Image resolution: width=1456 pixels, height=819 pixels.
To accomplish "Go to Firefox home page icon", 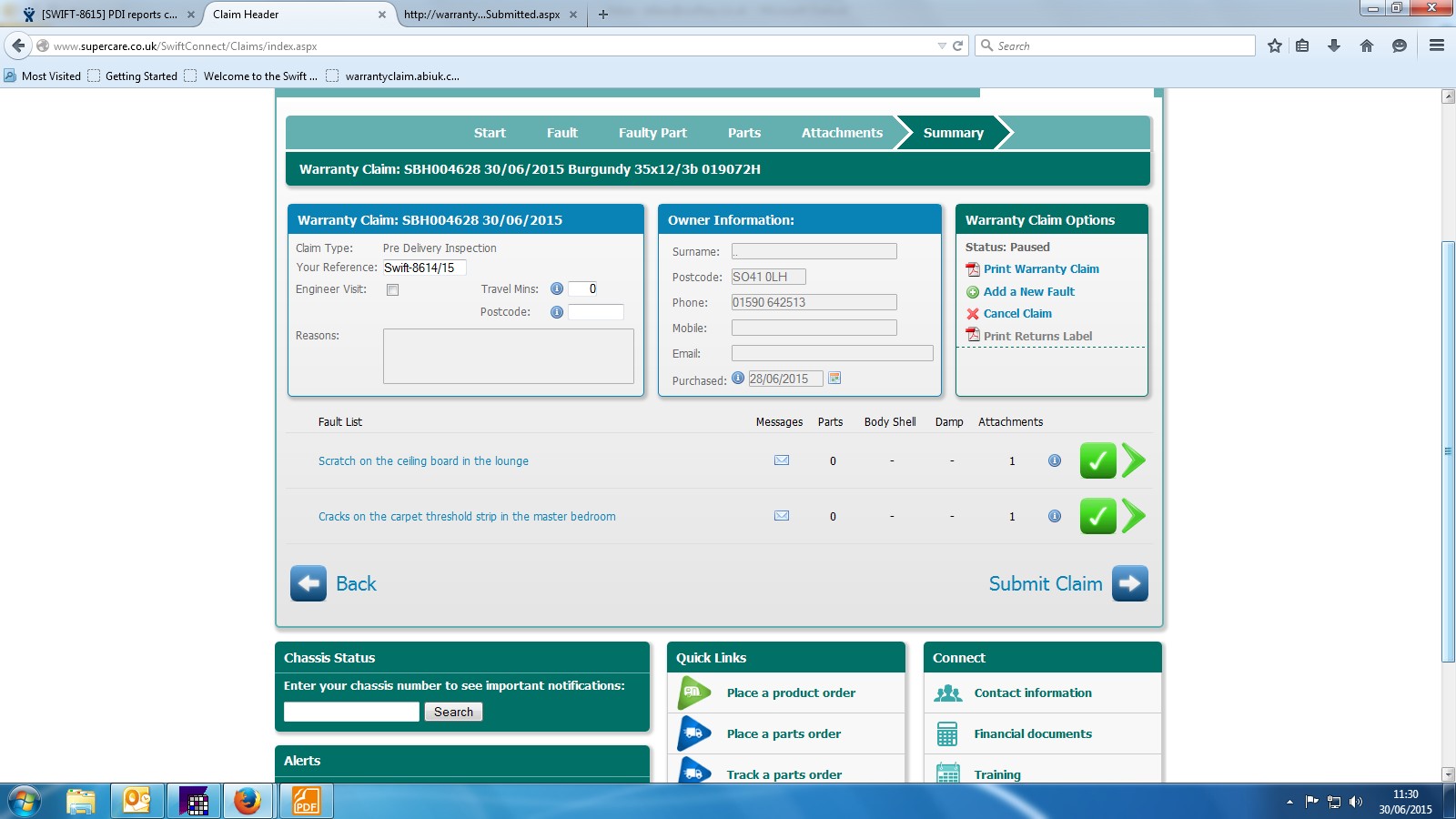I will pos(1367,45).
